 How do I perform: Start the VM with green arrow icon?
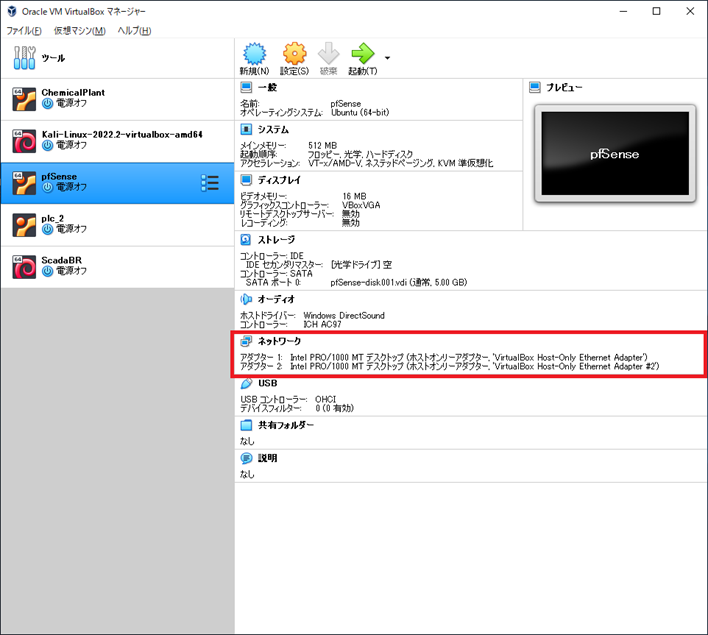[x=363, y=54]
